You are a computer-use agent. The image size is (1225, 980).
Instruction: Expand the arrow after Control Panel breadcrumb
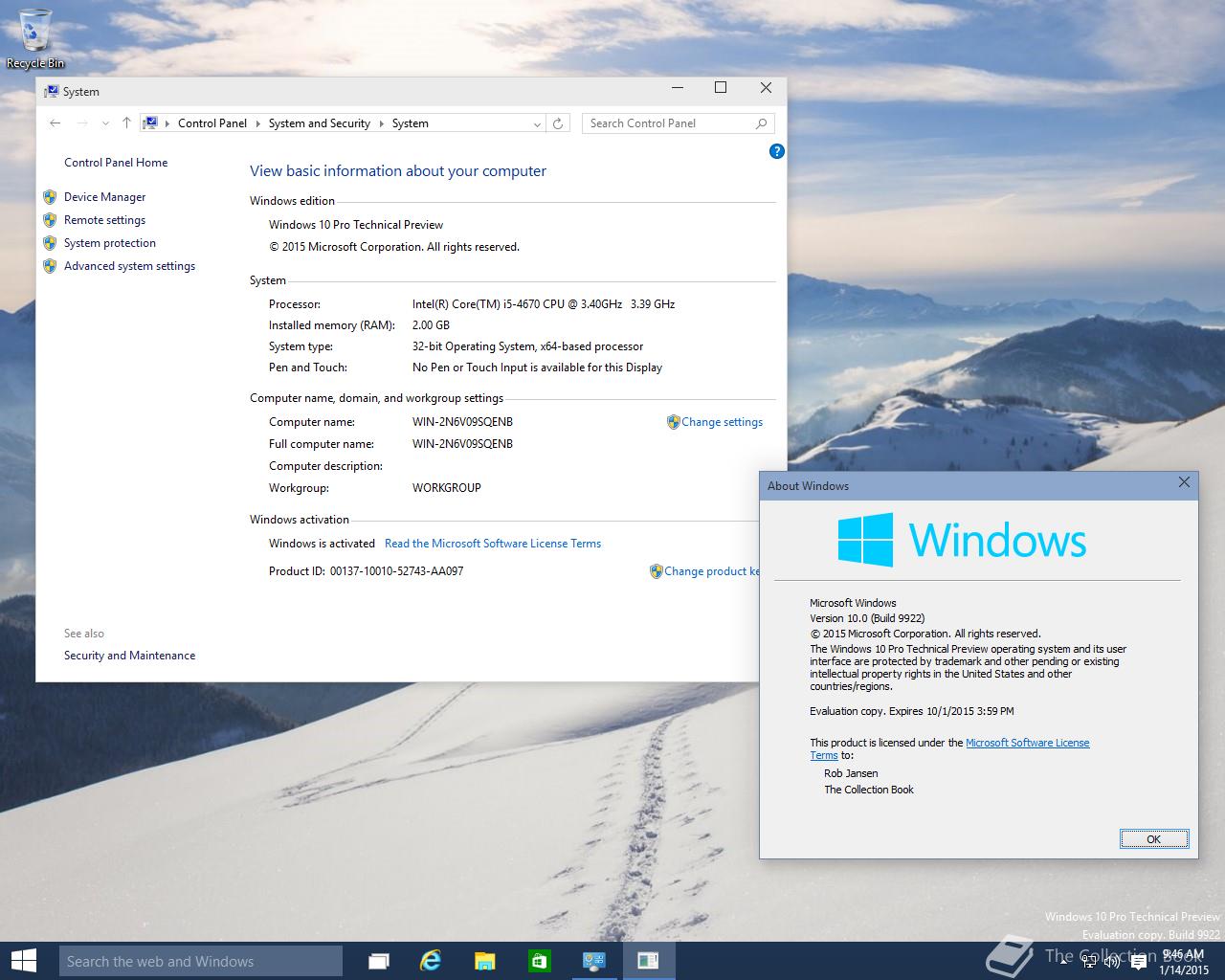point(257,123)
